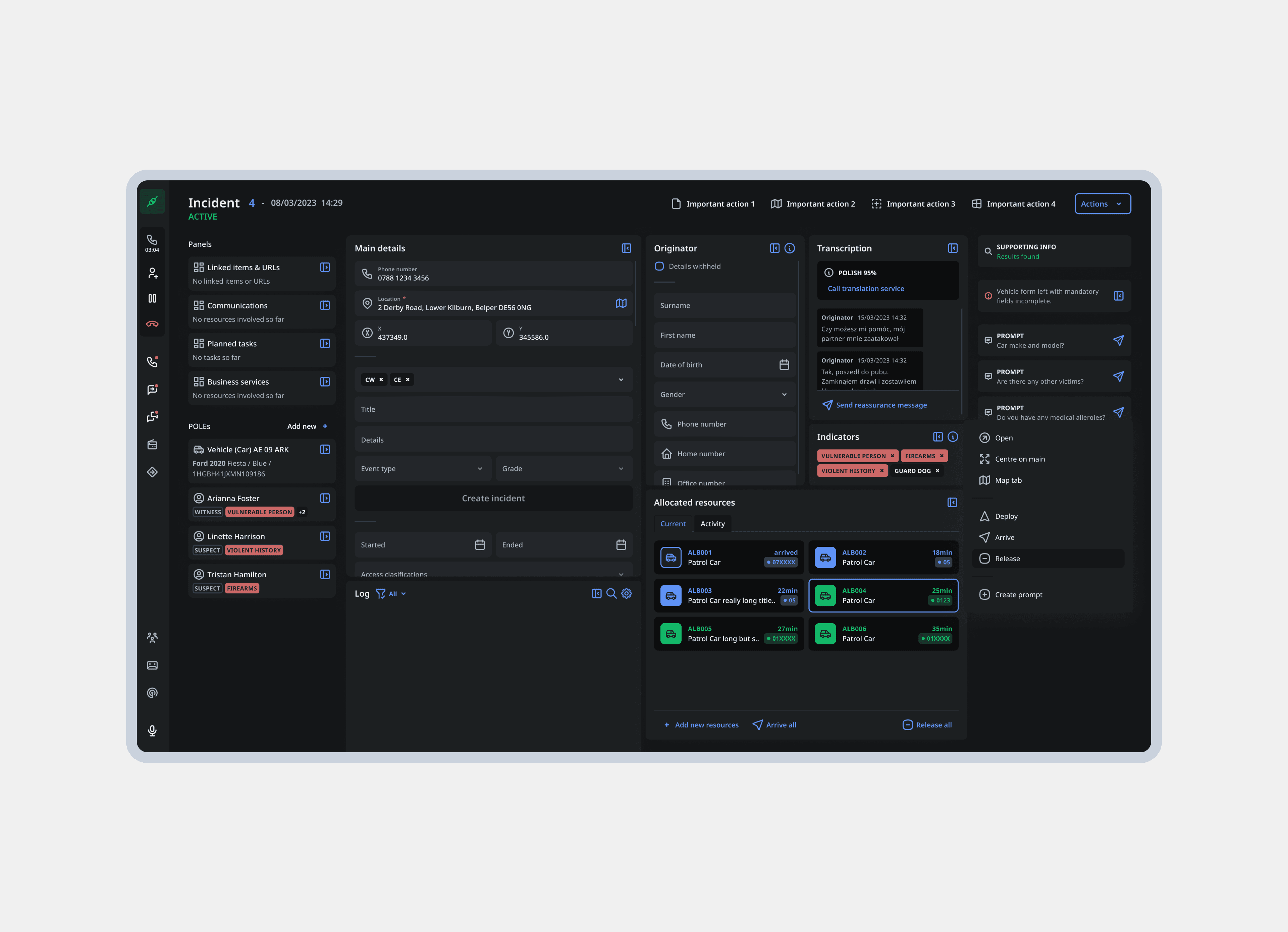Open map icon in Location field
This screenshot has width=1288, height=932.
(621, 304)
